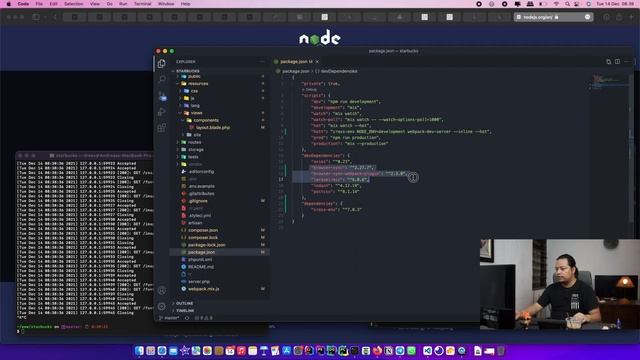Open README.md file
Screen dimensions: 640x360
point(201,267)
